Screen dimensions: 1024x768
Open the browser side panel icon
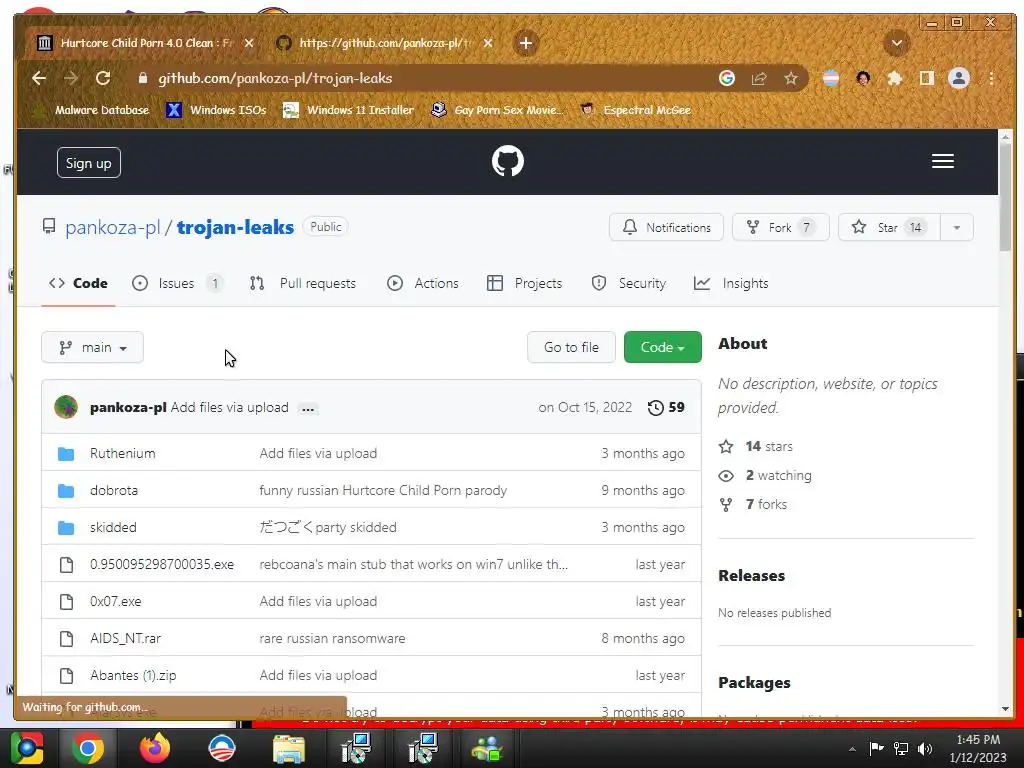[x=927, y=78]
